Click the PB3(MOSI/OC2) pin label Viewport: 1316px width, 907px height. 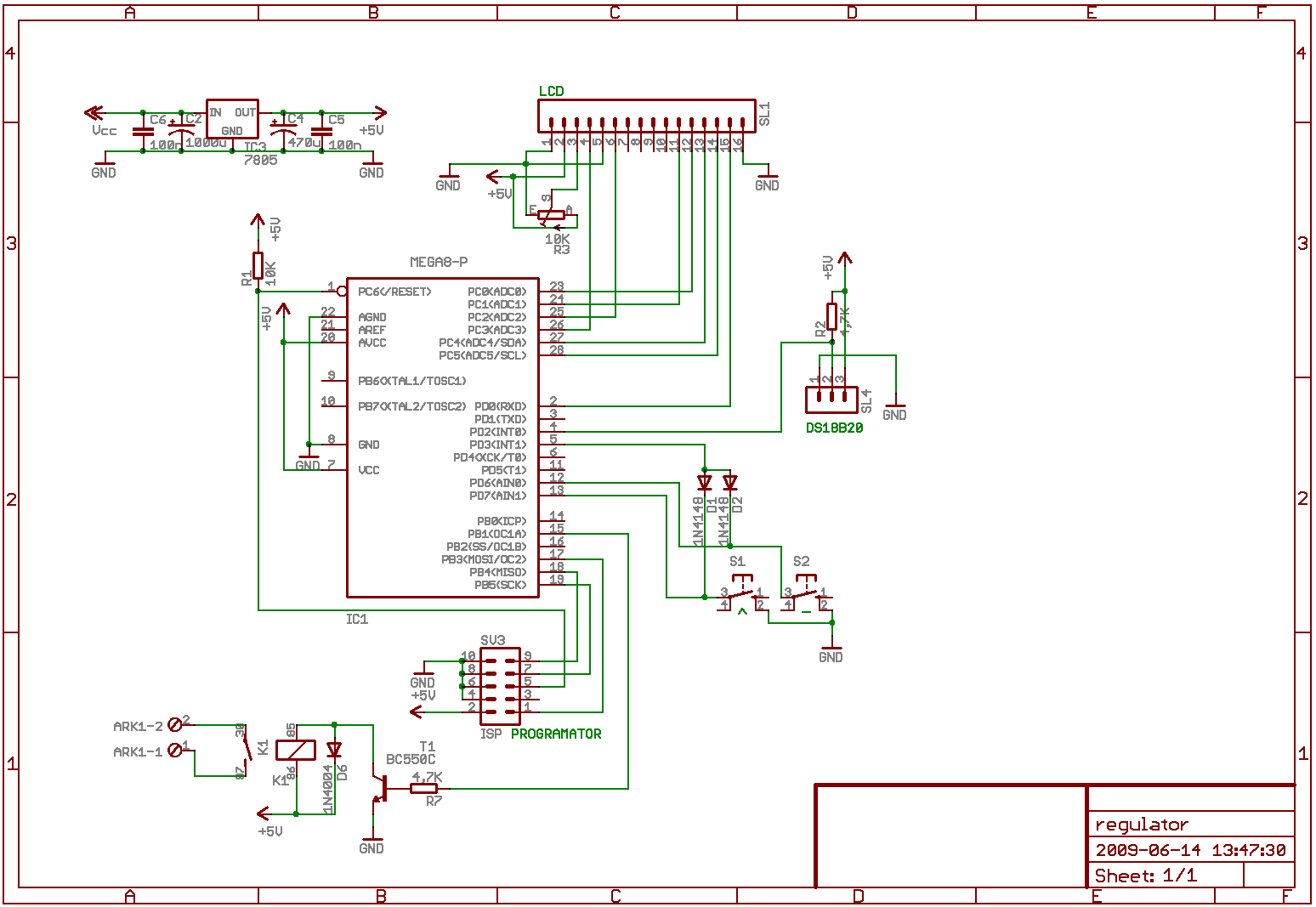click(484, 559)
